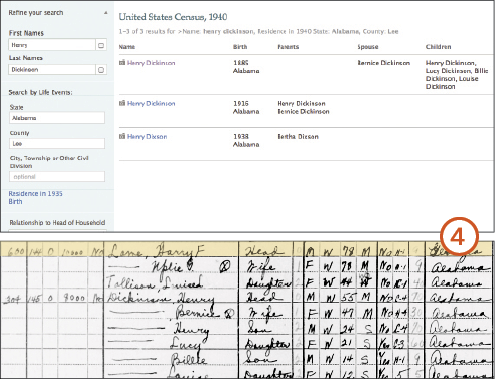Click record icon beside Henry Dixon

(x=122, y=136)
